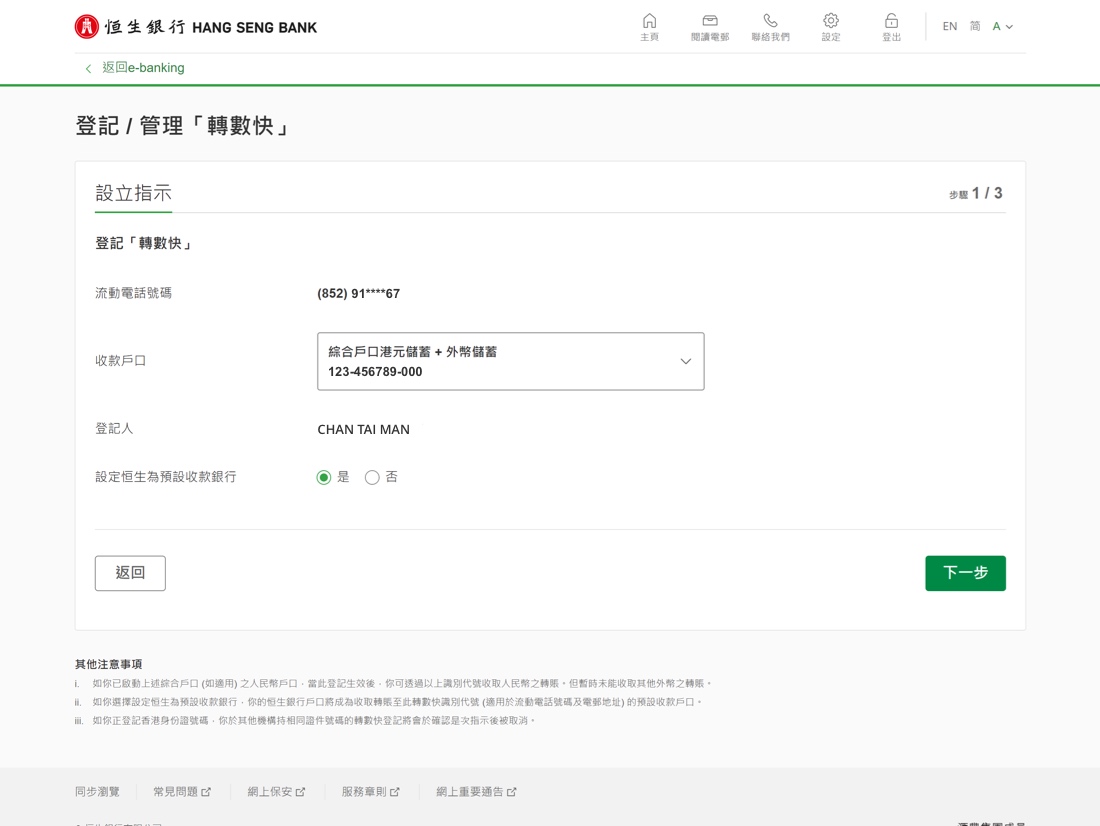Screen dimensions: 1100x826
Task: Open the 常見問題 footer link
Action: pyautogui.click(x=175, y=792)
